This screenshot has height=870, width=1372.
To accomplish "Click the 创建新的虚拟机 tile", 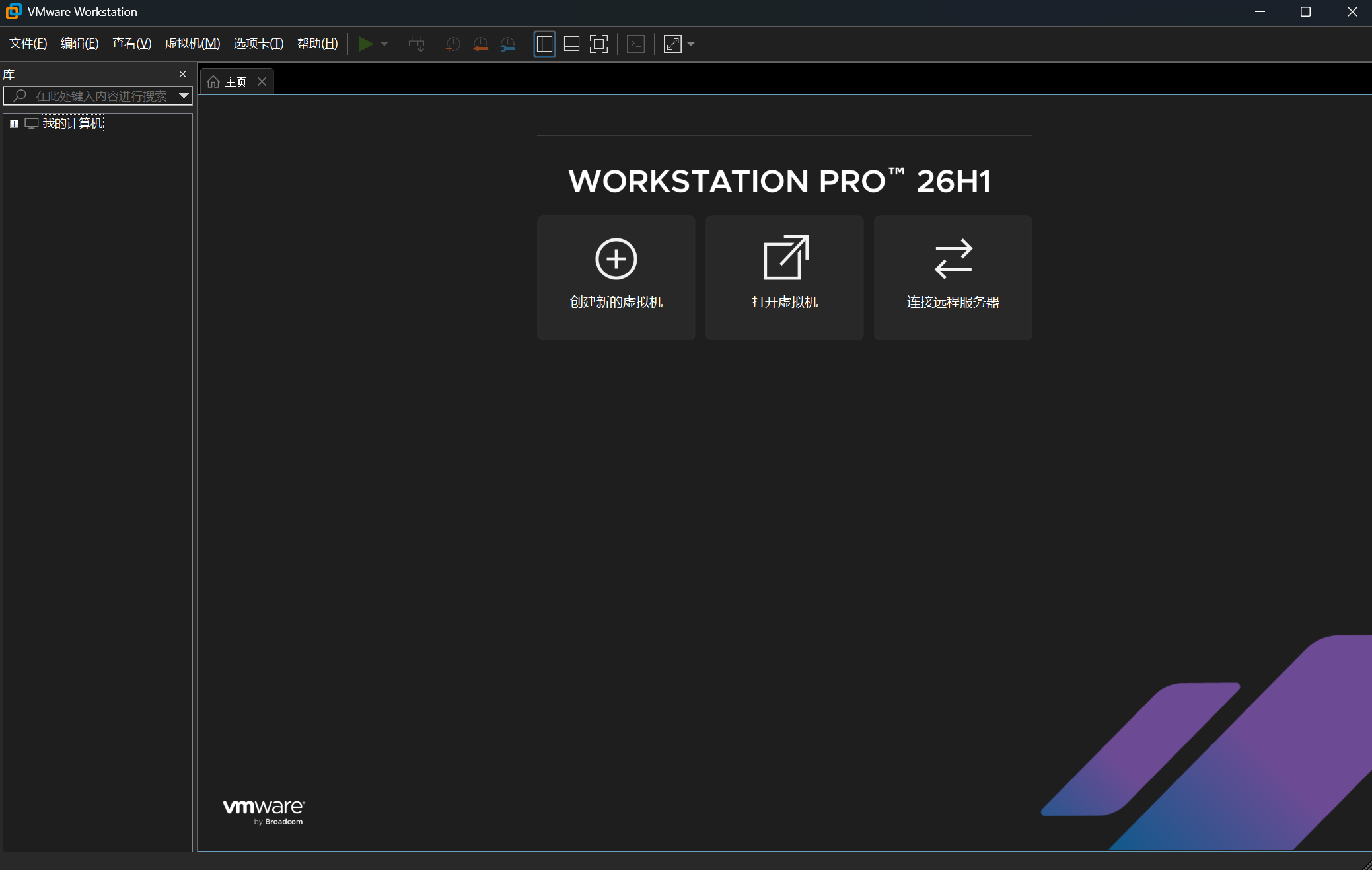I will (x=616, y=277).
